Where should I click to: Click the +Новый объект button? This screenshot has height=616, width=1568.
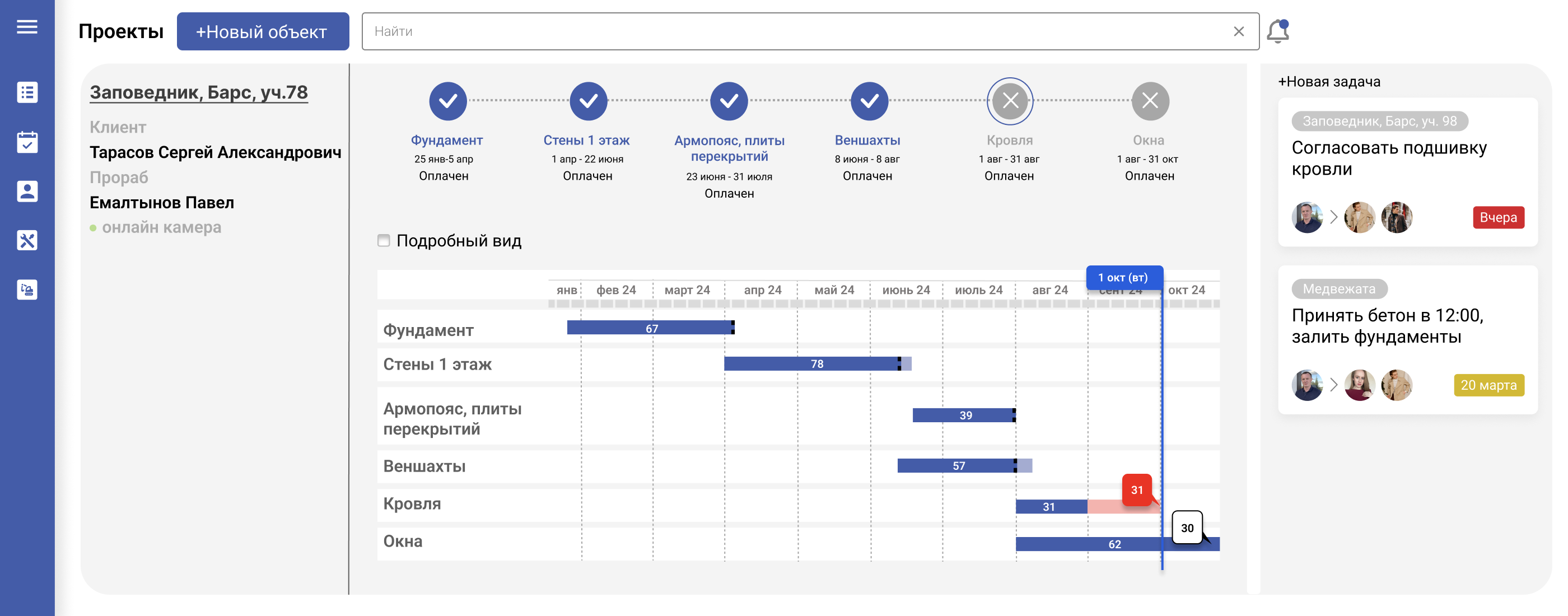pyautogui.click(x=262, y=32)
